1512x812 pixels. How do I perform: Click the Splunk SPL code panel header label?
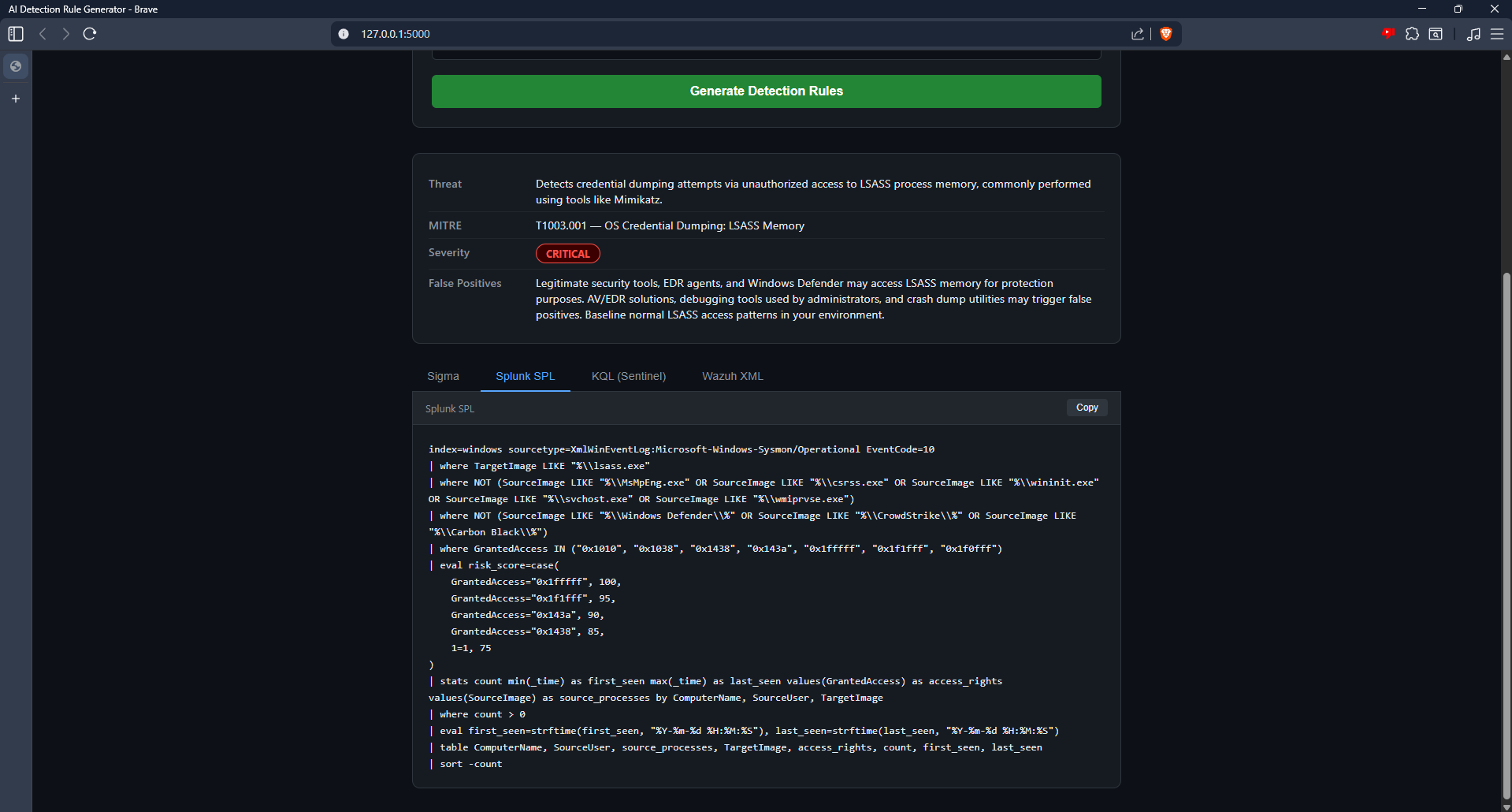pos(450,408)
